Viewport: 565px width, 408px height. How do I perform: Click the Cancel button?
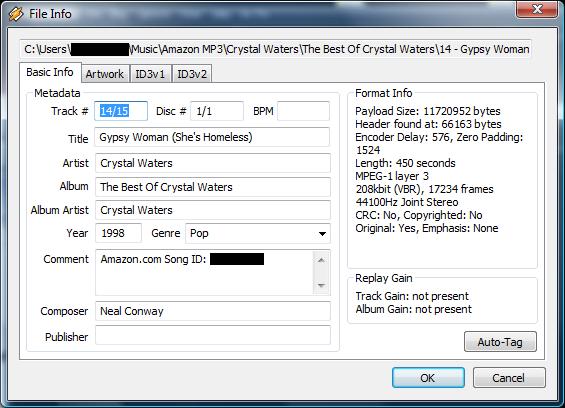(x=509, y=378)
